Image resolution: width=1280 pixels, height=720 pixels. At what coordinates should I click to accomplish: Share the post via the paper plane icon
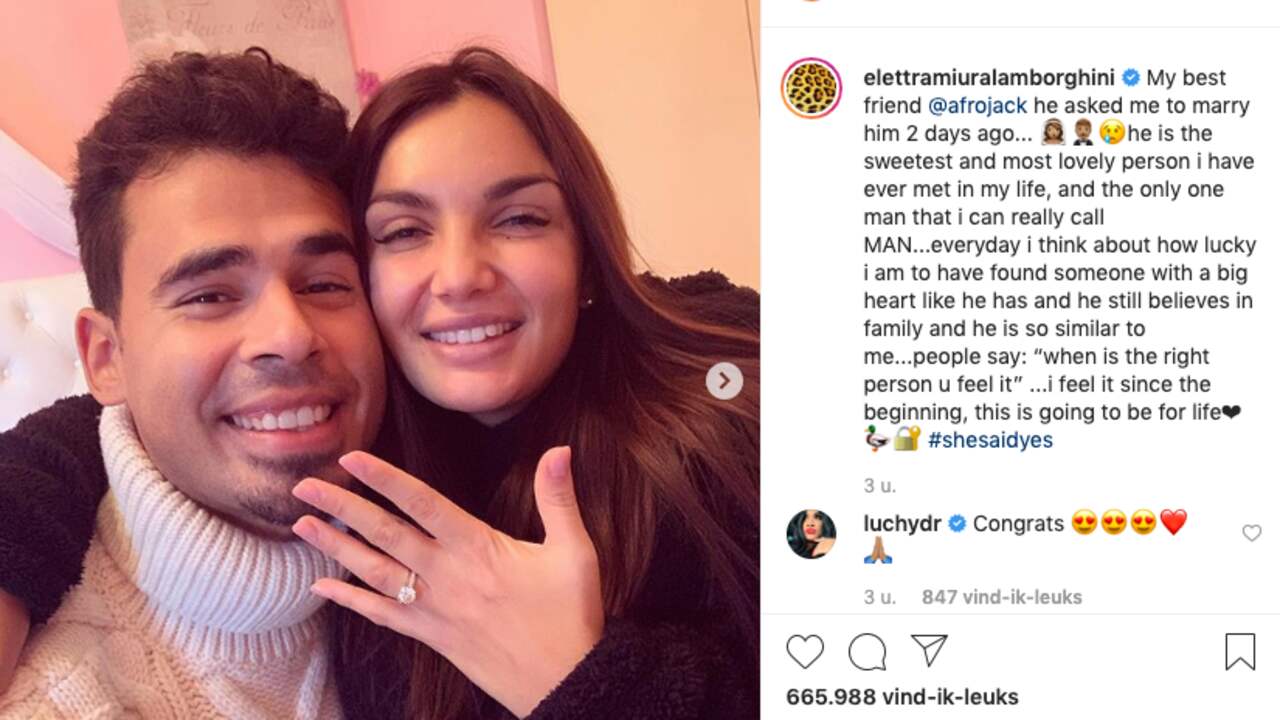(x=929, y=651)
